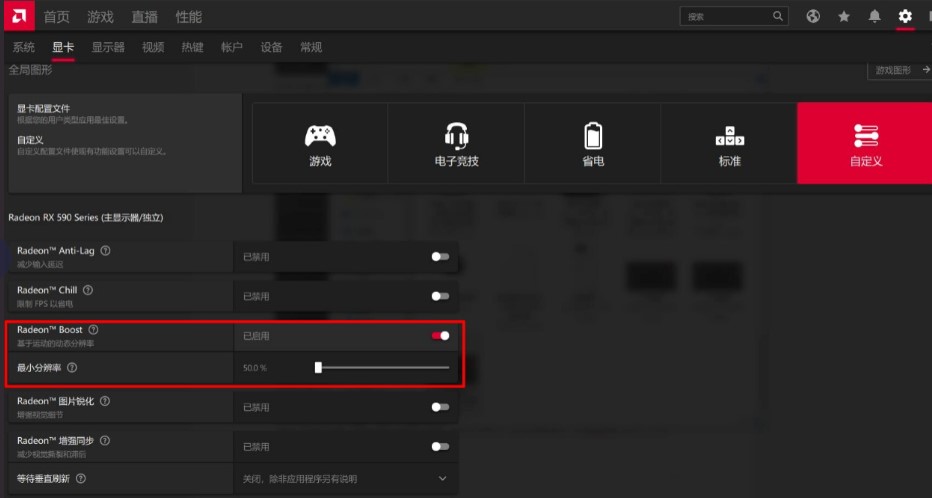
Task: Open help for Radeon Chill
Action: pyautogui.click(x=88, y=290)
